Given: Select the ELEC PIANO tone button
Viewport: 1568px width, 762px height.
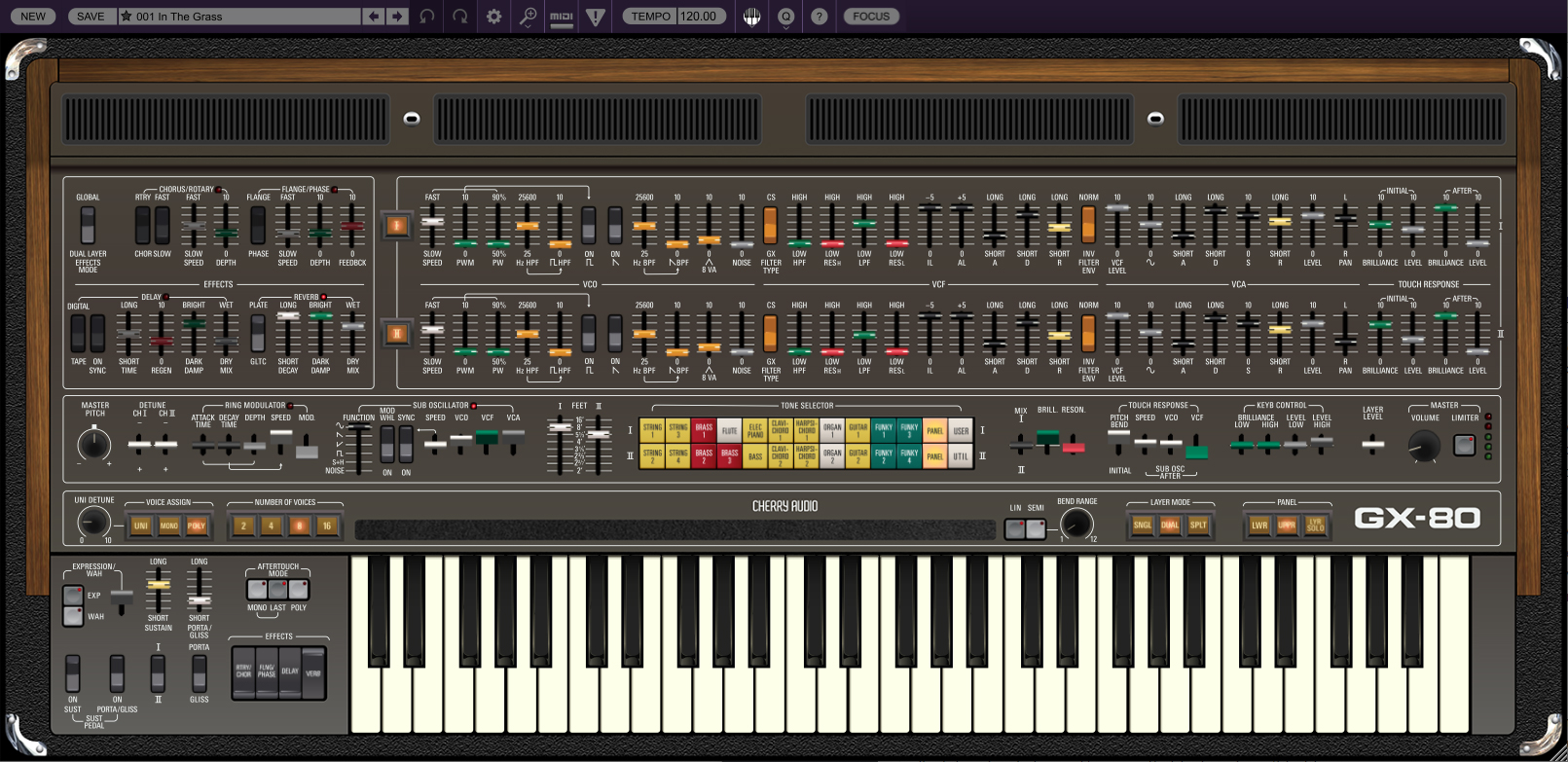Looking at the screenshot, I should (x=754, y=430).
